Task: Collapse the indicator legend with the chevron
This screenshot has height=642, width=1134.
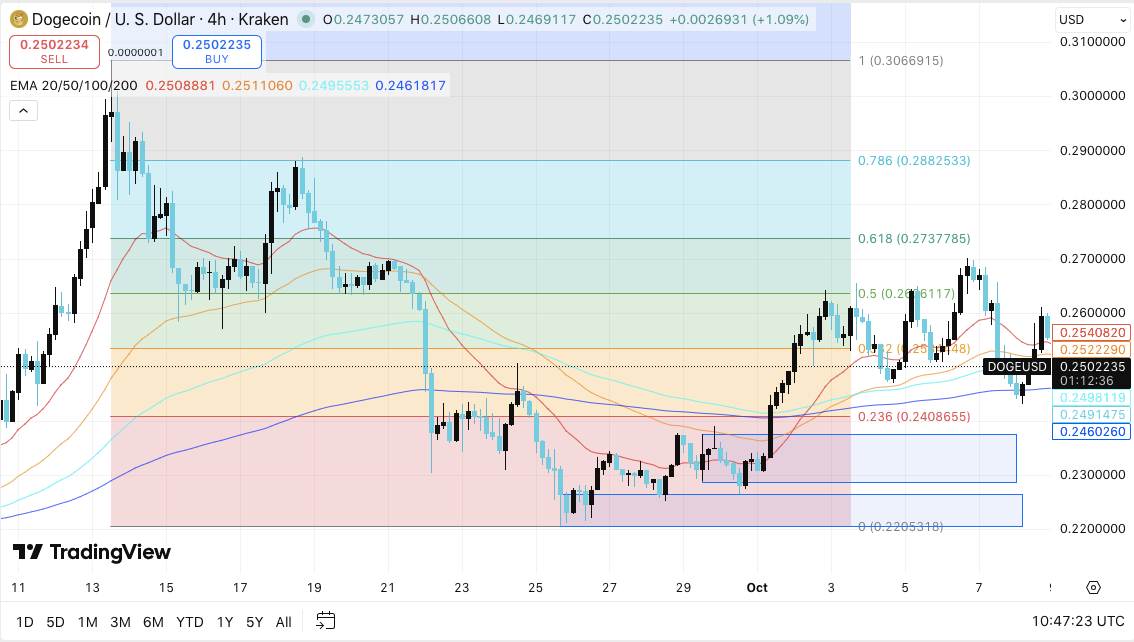Action: tap(23, 111)
